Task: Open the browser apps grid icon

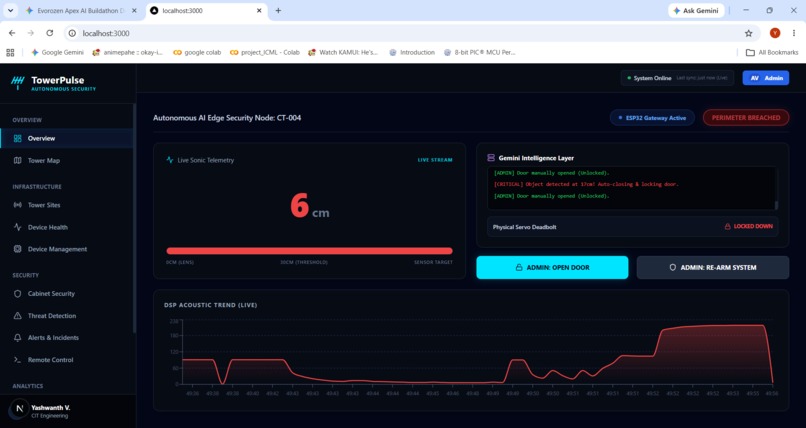Action: tap(10, 52)
